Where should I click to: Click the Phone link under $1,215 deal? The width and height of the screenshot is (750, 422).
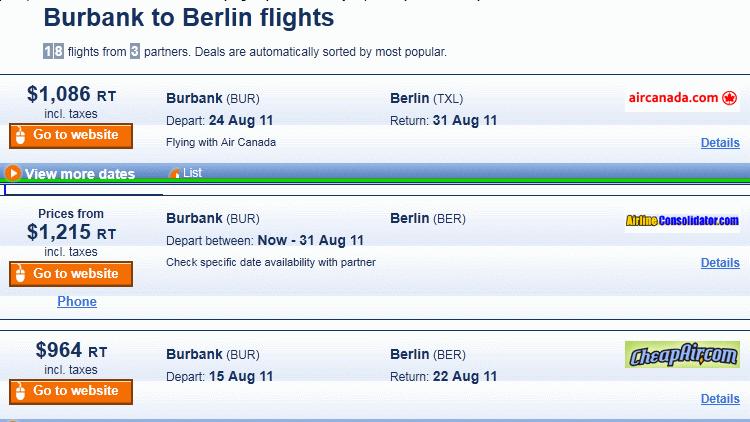(x=77, y=301)
